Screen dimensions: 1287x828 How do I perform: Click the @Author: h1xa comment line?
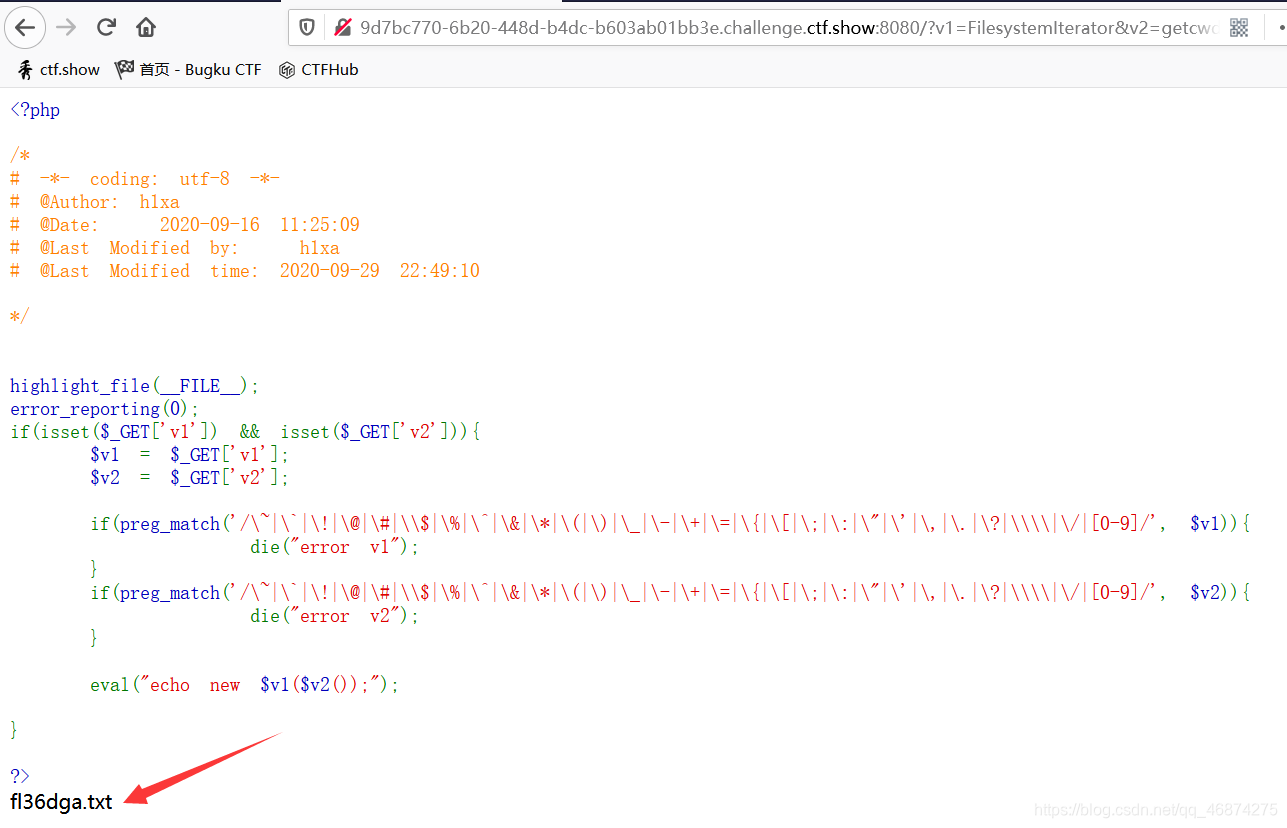[95, 202]
